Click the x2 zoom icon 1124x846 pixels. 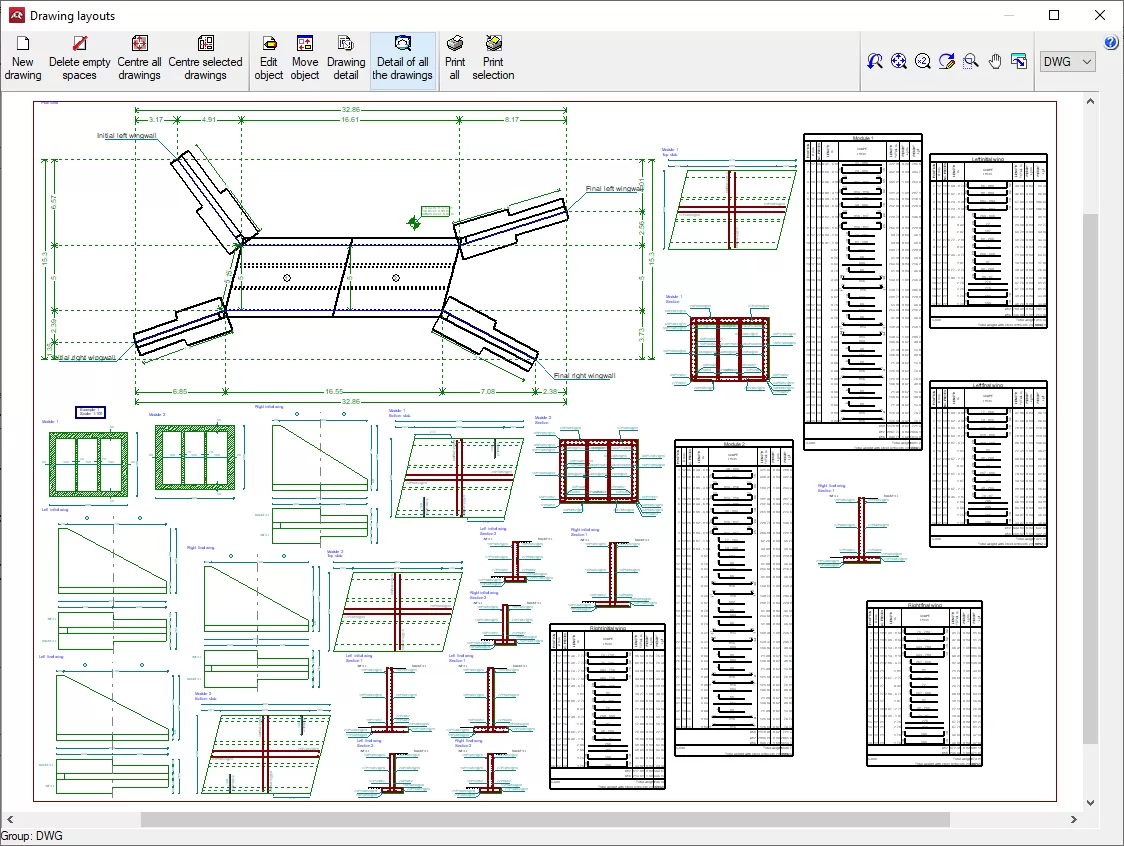(x=923, y=62)
